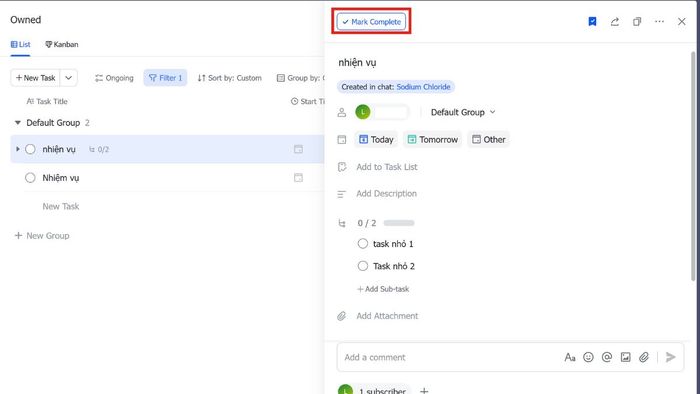The height and width of the screenshot is (394, 700).
Task: Open the Default Group dropdown in details
Action: pos(463,112)
